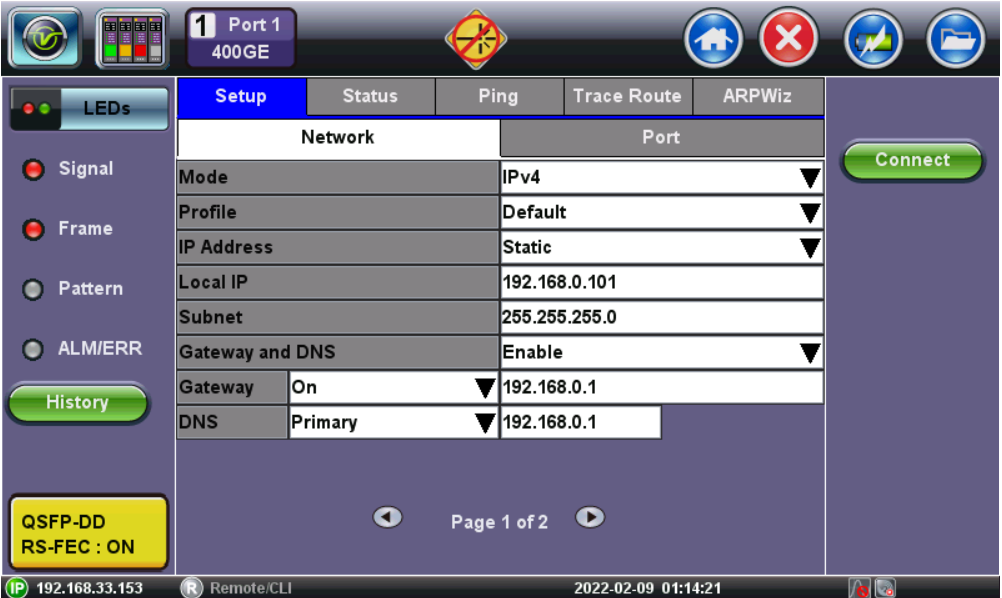Click the laser off warning icon
Screen dimensions: 1002x598
coord(476,40)
